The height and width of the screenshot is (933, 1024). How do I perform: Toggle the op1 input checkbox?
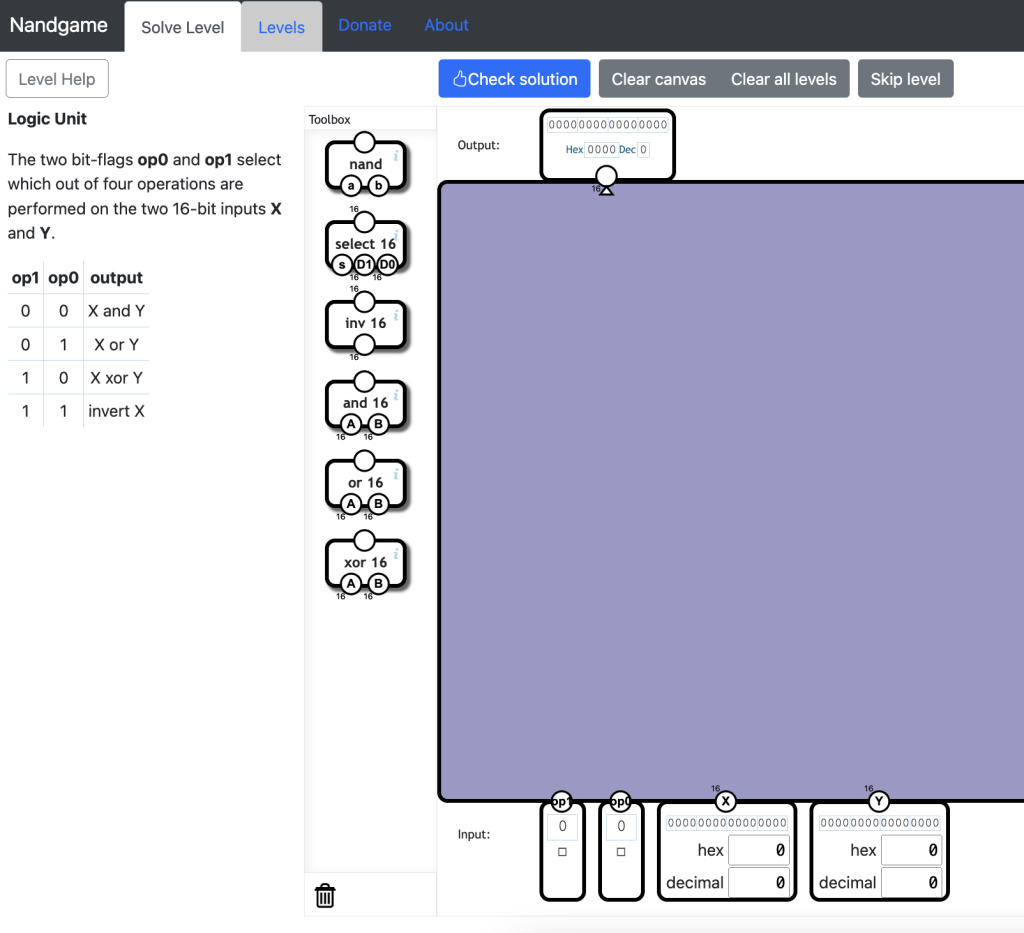(x=562, y=852)
